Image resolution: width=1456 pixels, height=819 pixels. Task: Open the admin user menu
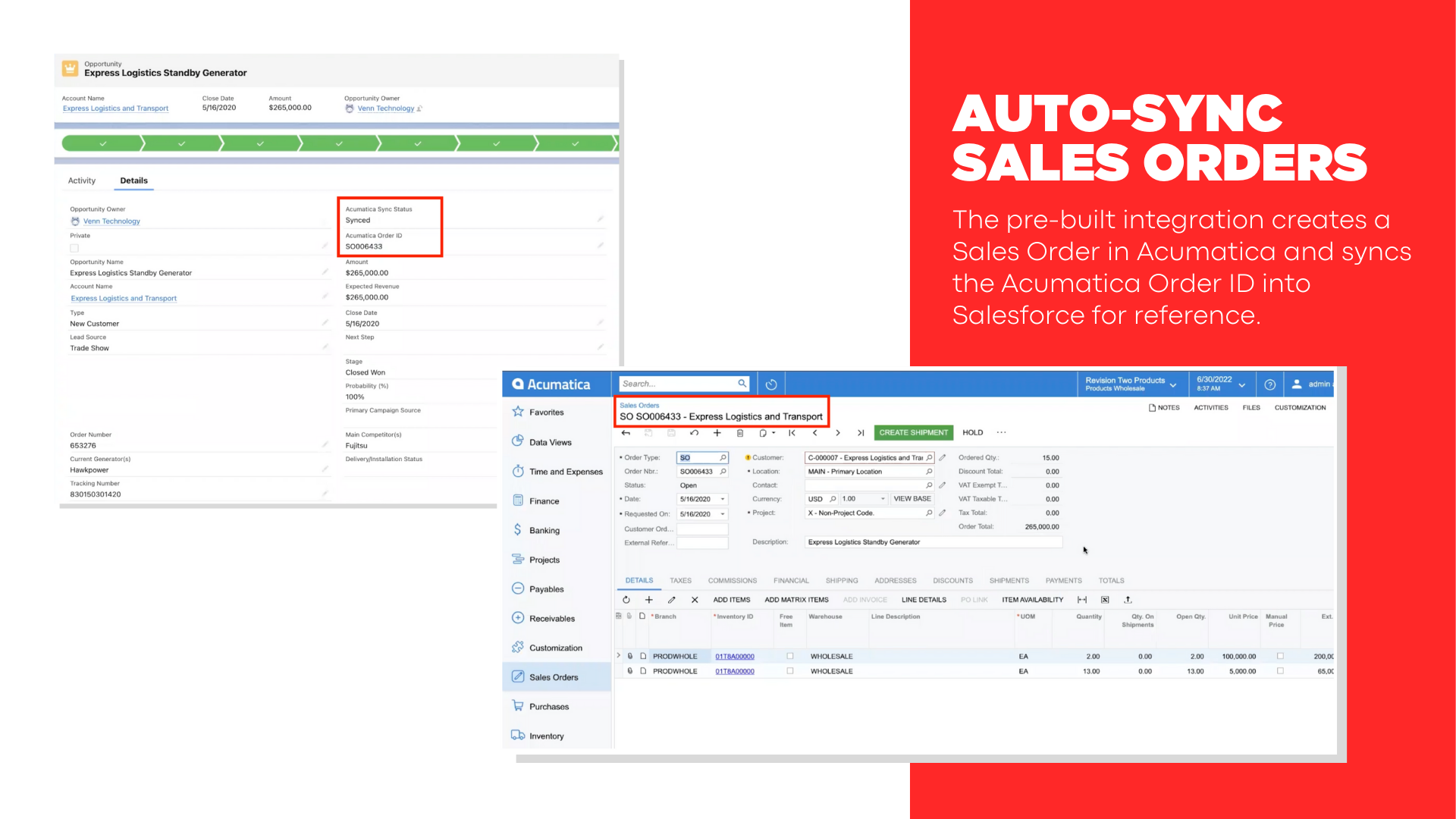point(1313,384)
